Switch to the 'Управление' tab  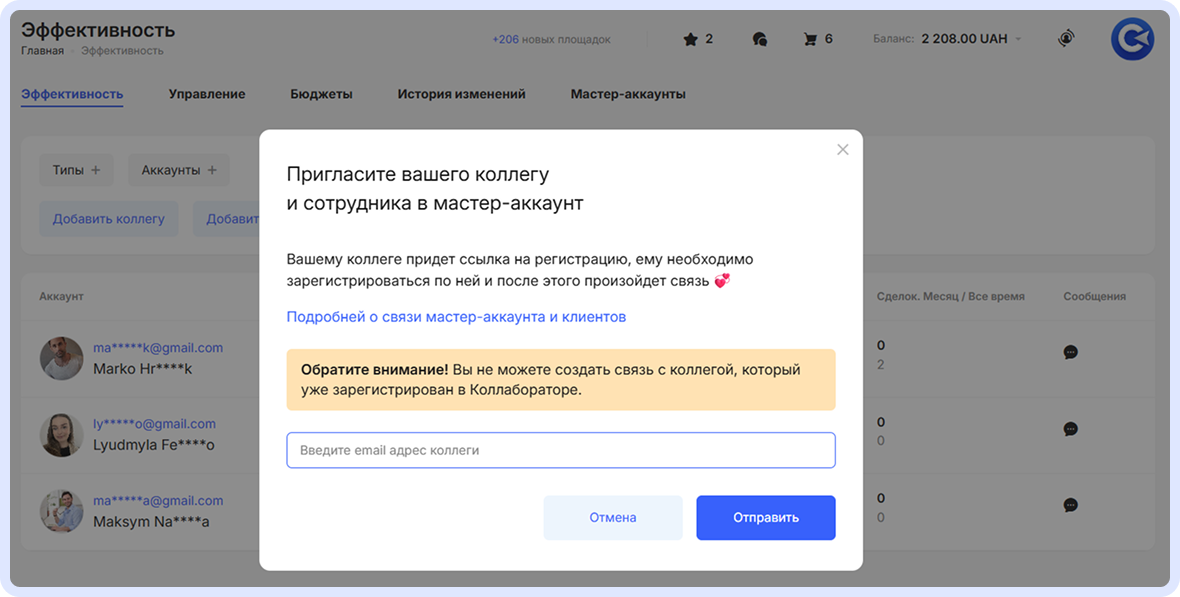pos(207,94)
